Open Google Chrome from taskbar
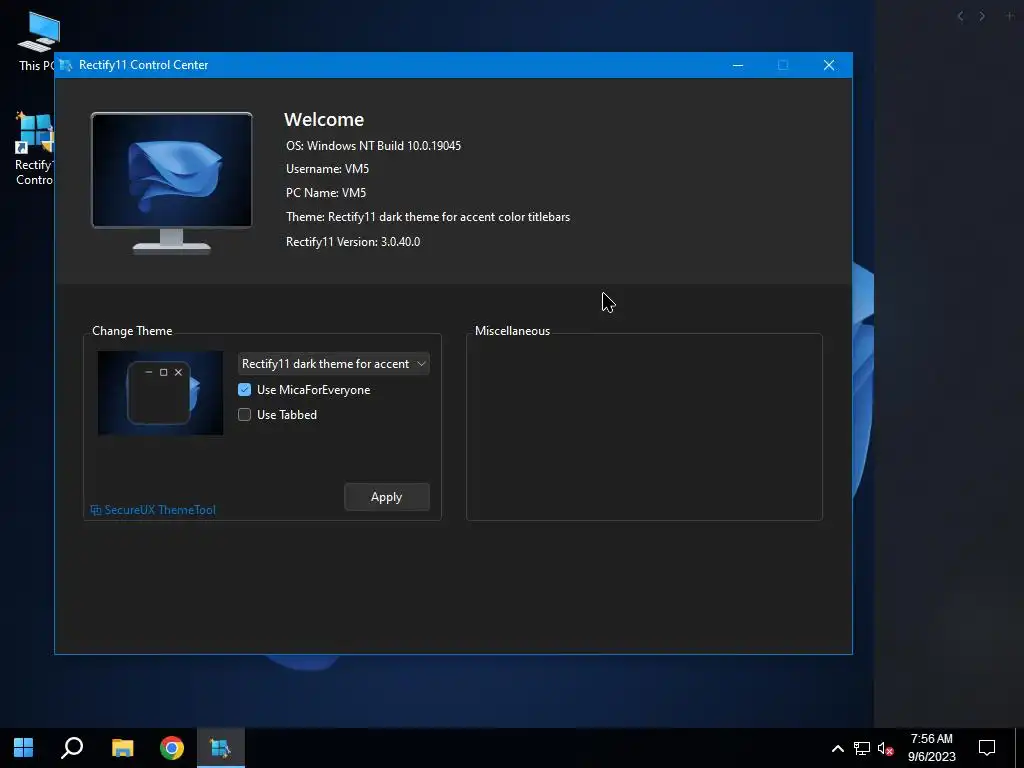 point(172,747)
